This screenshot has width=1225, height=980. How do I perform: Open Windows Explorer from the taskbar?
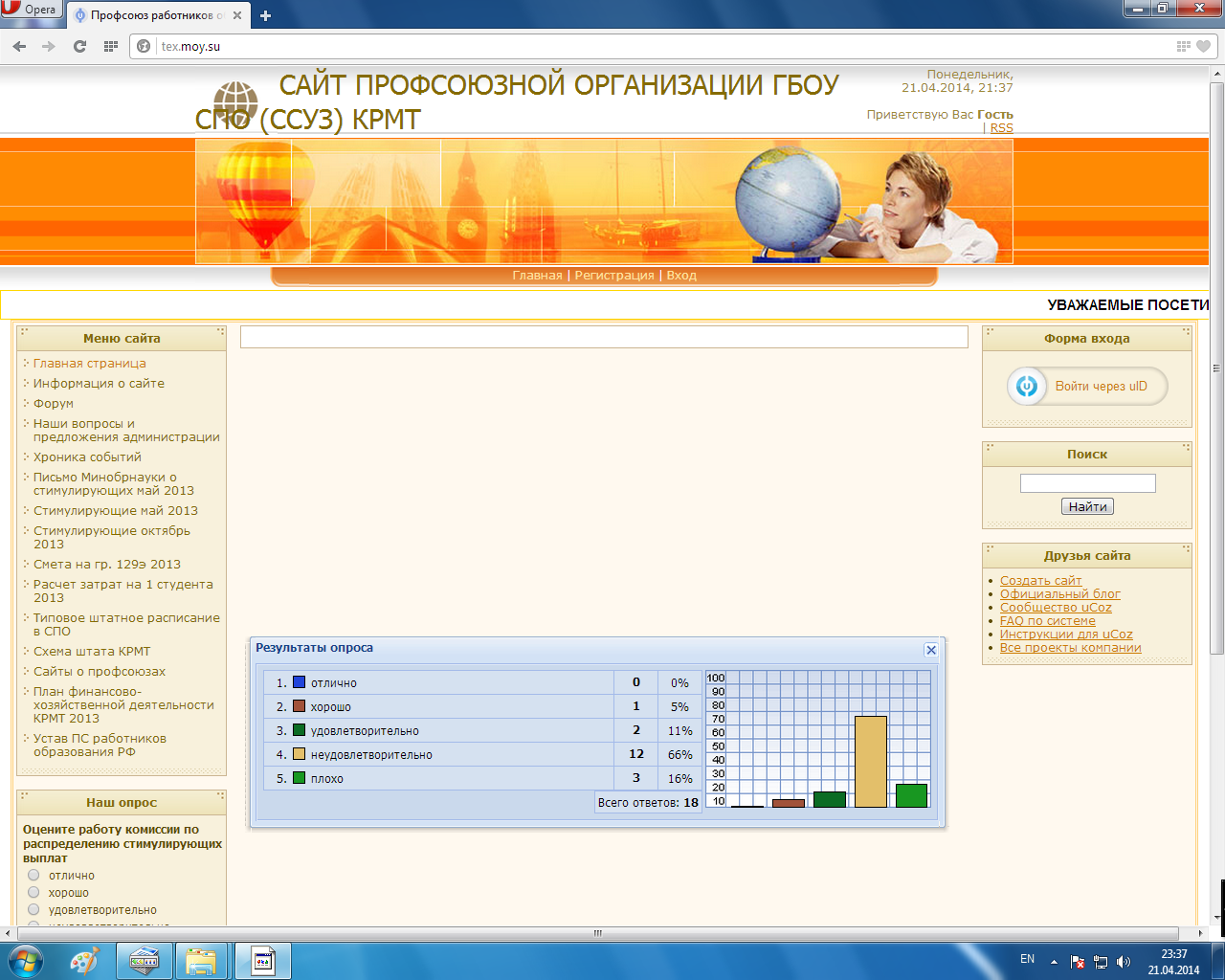(202, 960)
